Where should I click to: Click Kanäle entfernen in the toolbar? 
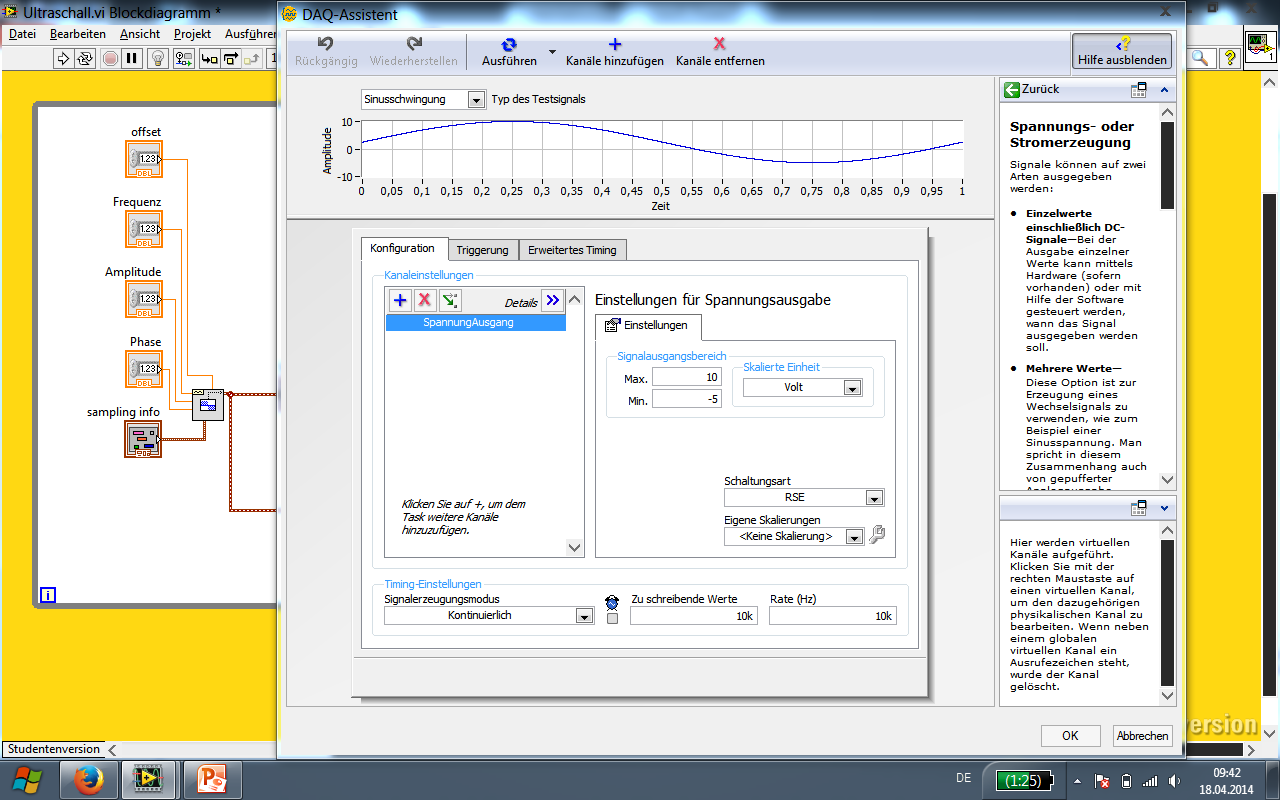[720, 52]
